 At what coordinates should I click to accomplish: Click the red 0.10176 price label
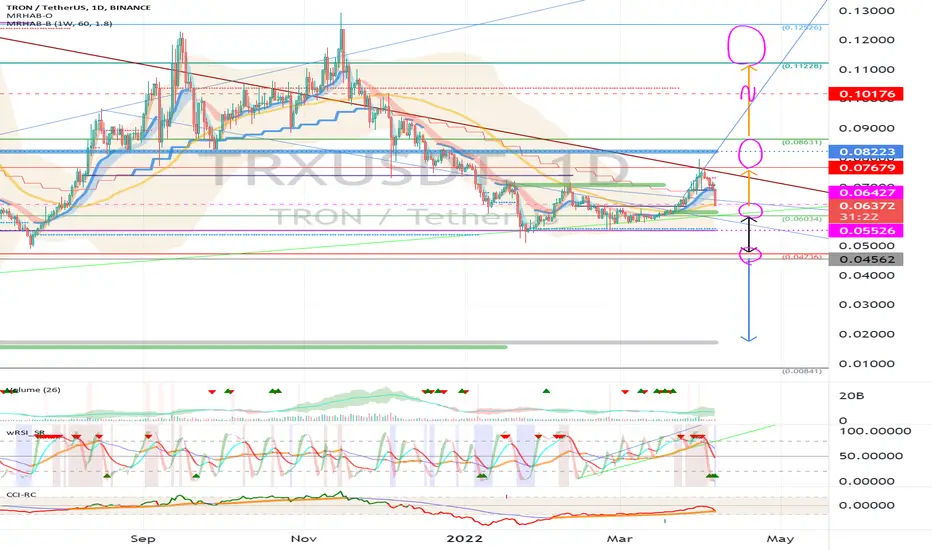[x=866, y=94]
